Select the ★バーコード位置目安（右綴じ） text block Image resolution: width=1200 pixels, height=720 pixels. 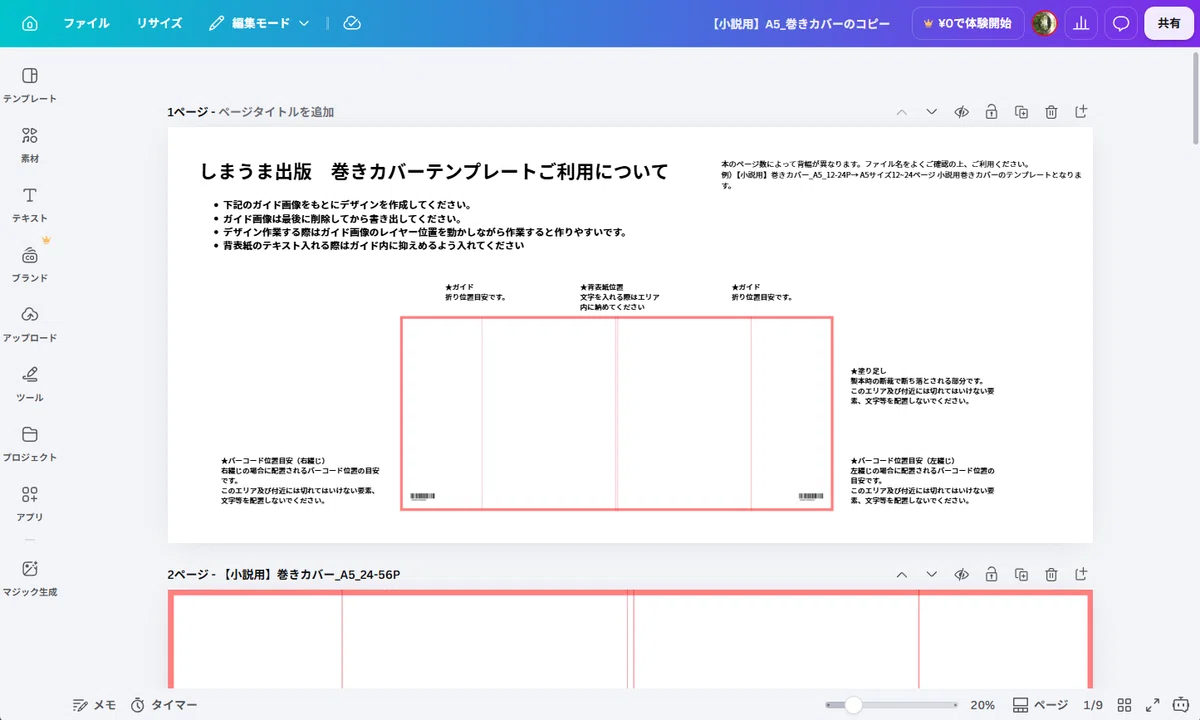click(301, 481)
